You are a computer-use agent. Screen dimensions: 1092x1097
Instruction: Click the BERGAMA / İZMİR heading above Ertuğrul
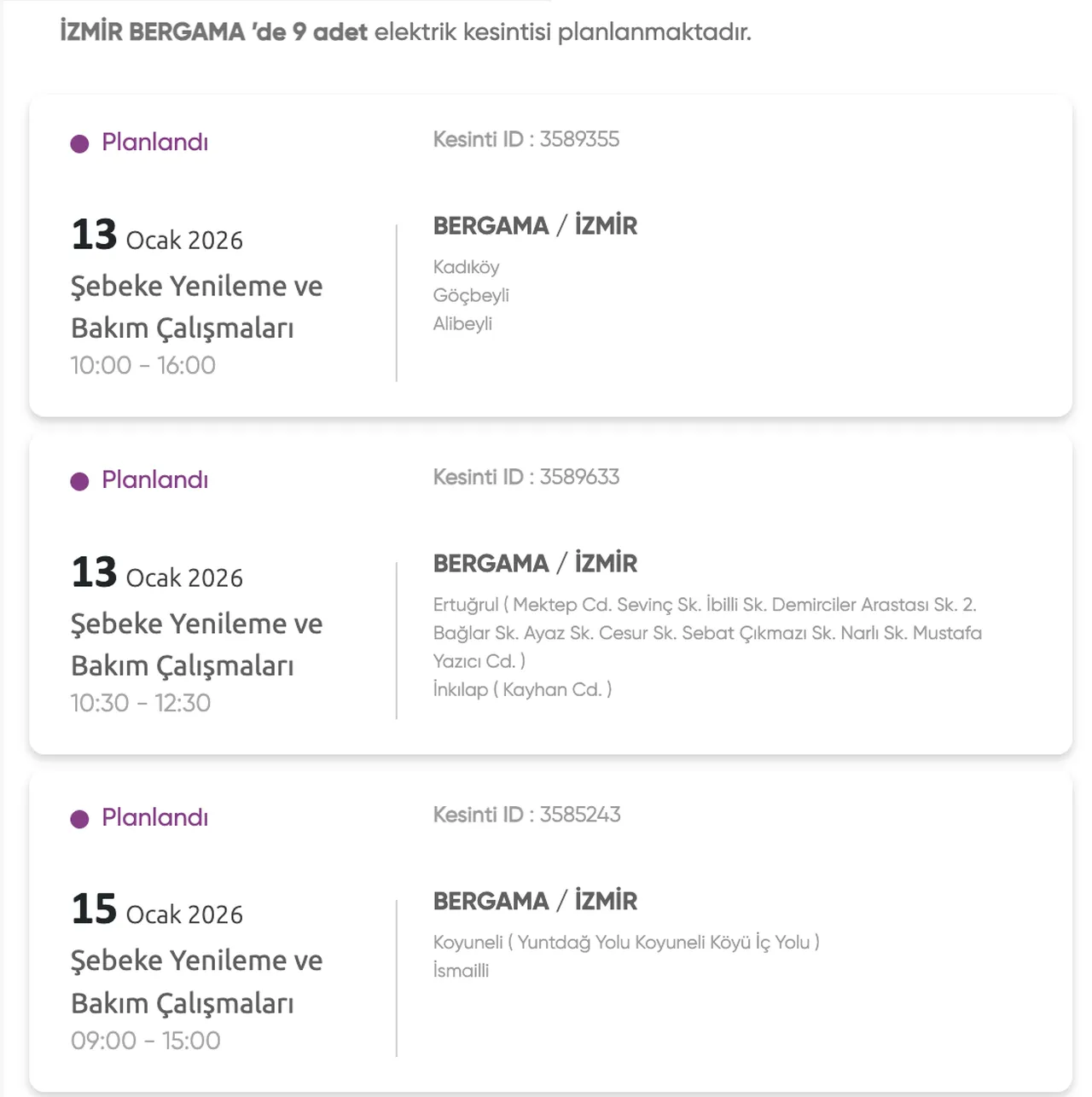(535, 563)
